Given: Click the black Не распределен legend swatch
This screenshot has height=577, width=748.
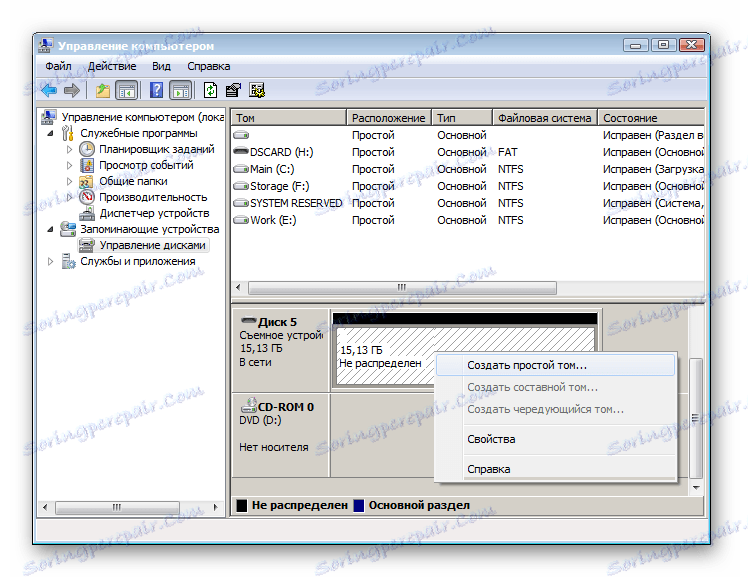Looking at the screenshot, I should pos(242,505).
